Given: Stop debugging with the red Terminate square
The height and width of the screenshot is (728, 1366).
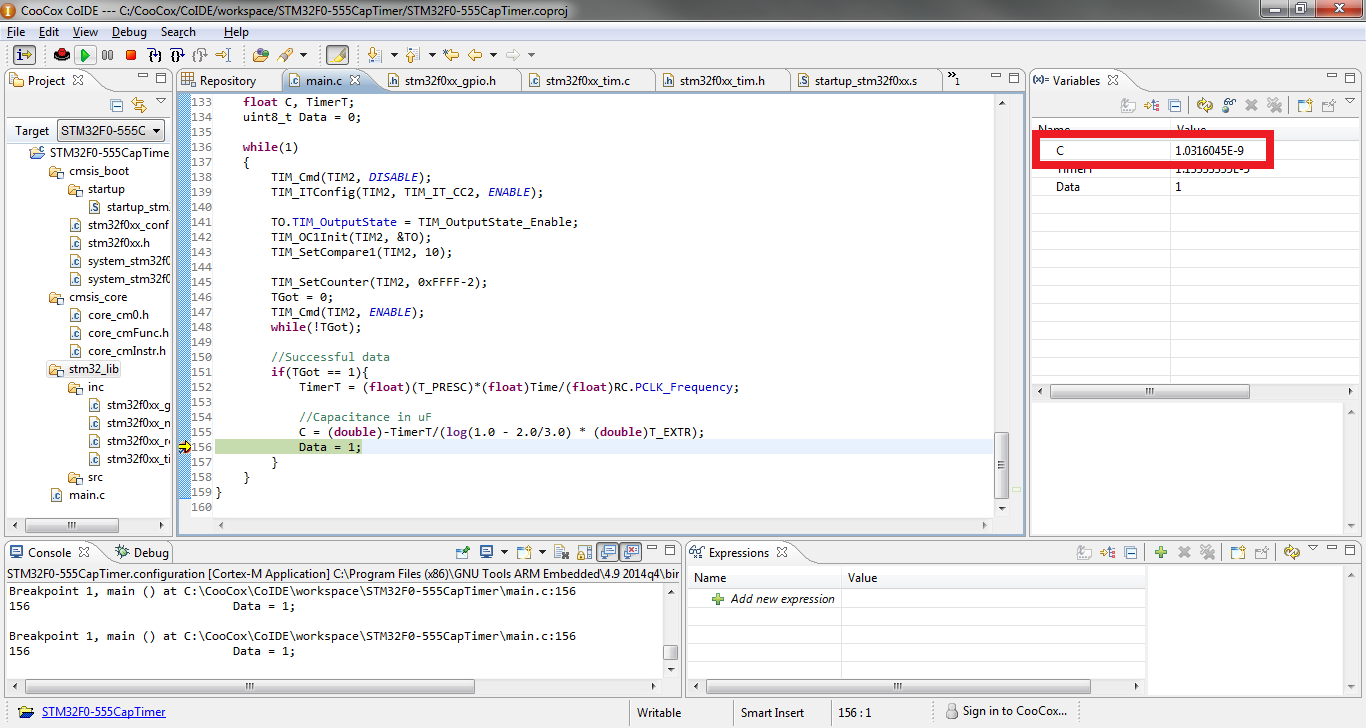Looking at the screenshot, I should [130, 55].
